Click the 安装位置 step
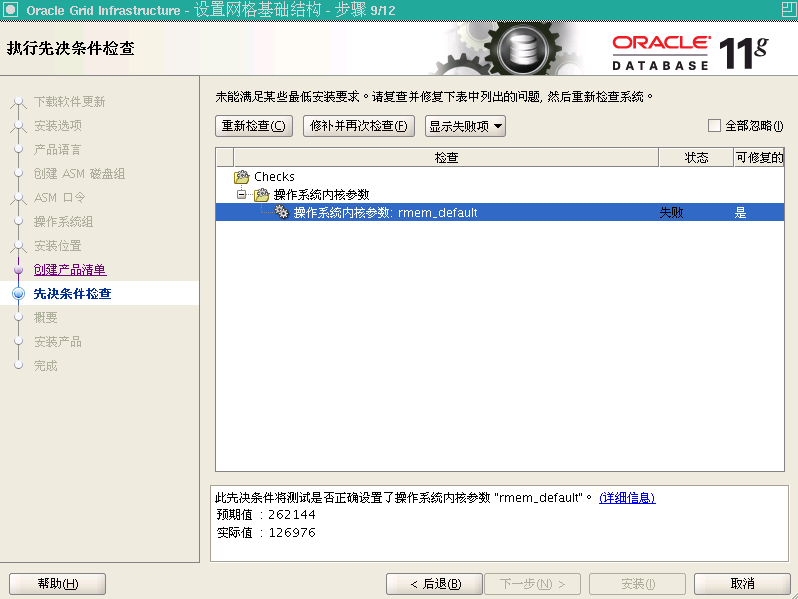This screenshot has height=599, width=798. point(58,246)
